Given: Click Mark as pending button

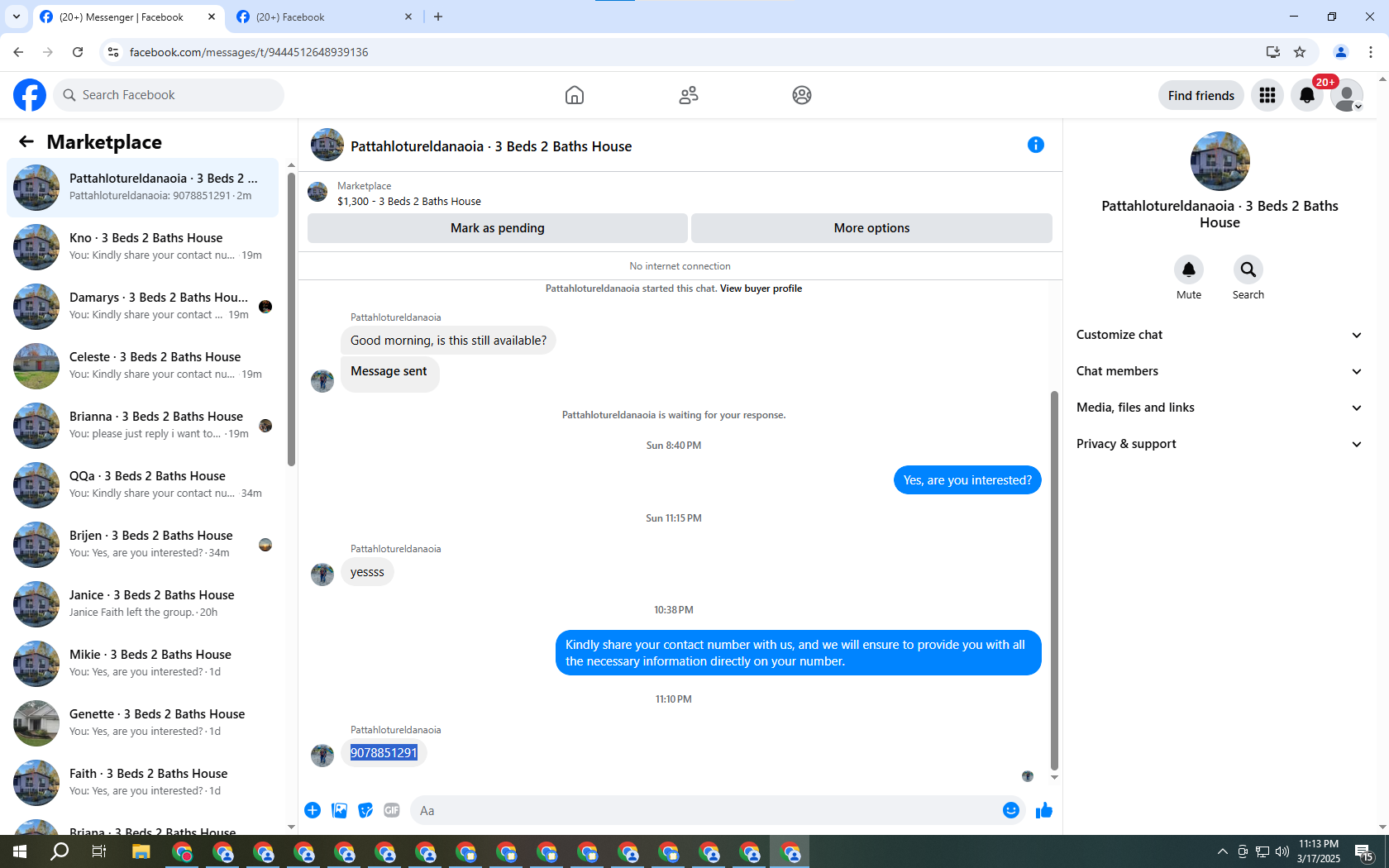Looking at the screenshot, I should tap(498, 228).
